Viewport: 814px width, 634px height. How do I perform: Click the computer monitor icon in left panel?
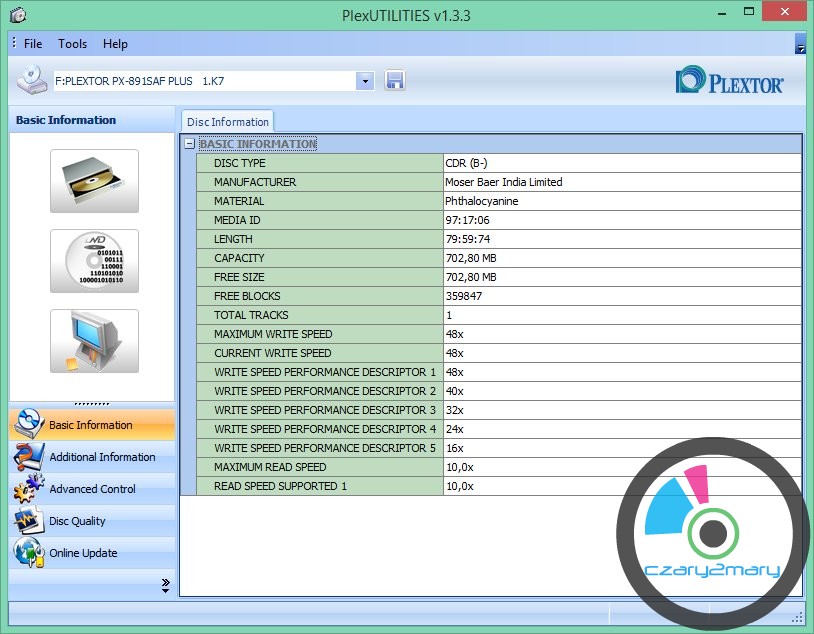click(94, 341)
